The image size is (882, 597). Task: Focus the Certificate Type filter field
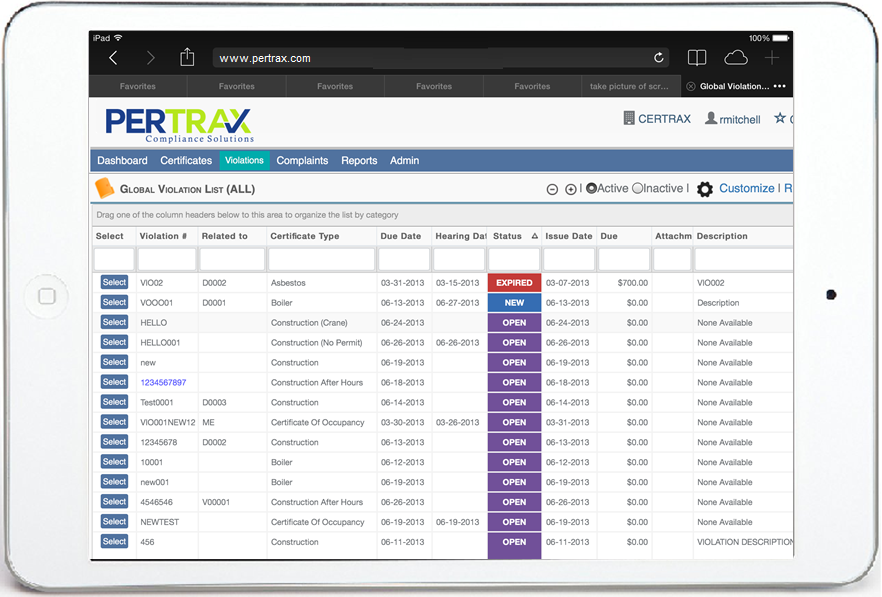tap(321, 259)
